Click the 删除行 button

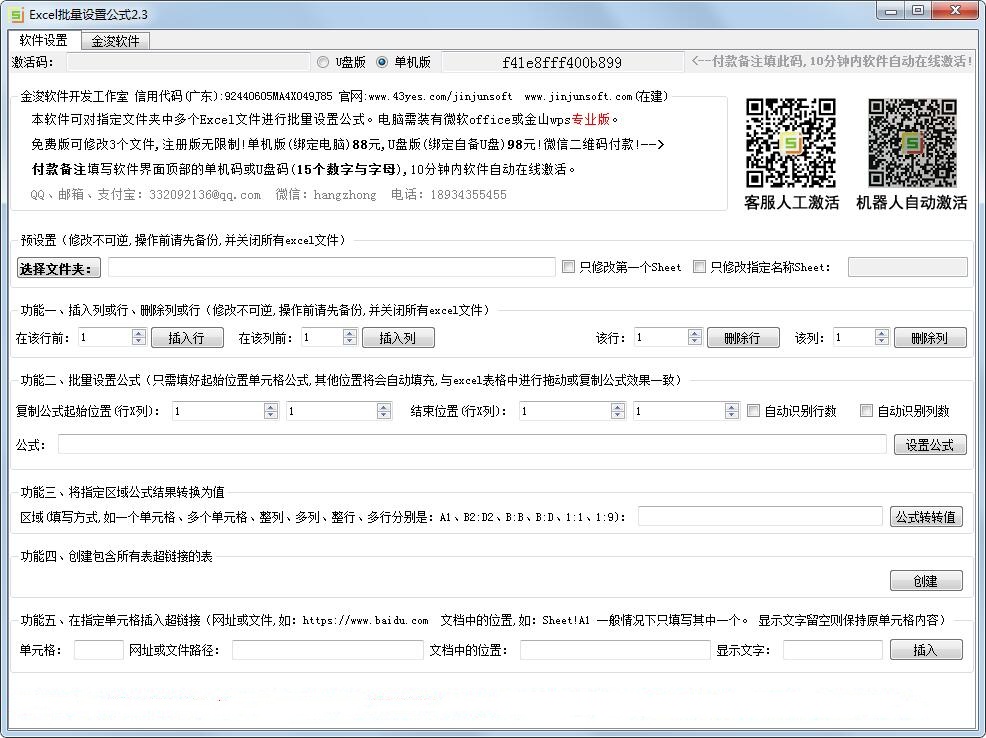tap(743, 338)
